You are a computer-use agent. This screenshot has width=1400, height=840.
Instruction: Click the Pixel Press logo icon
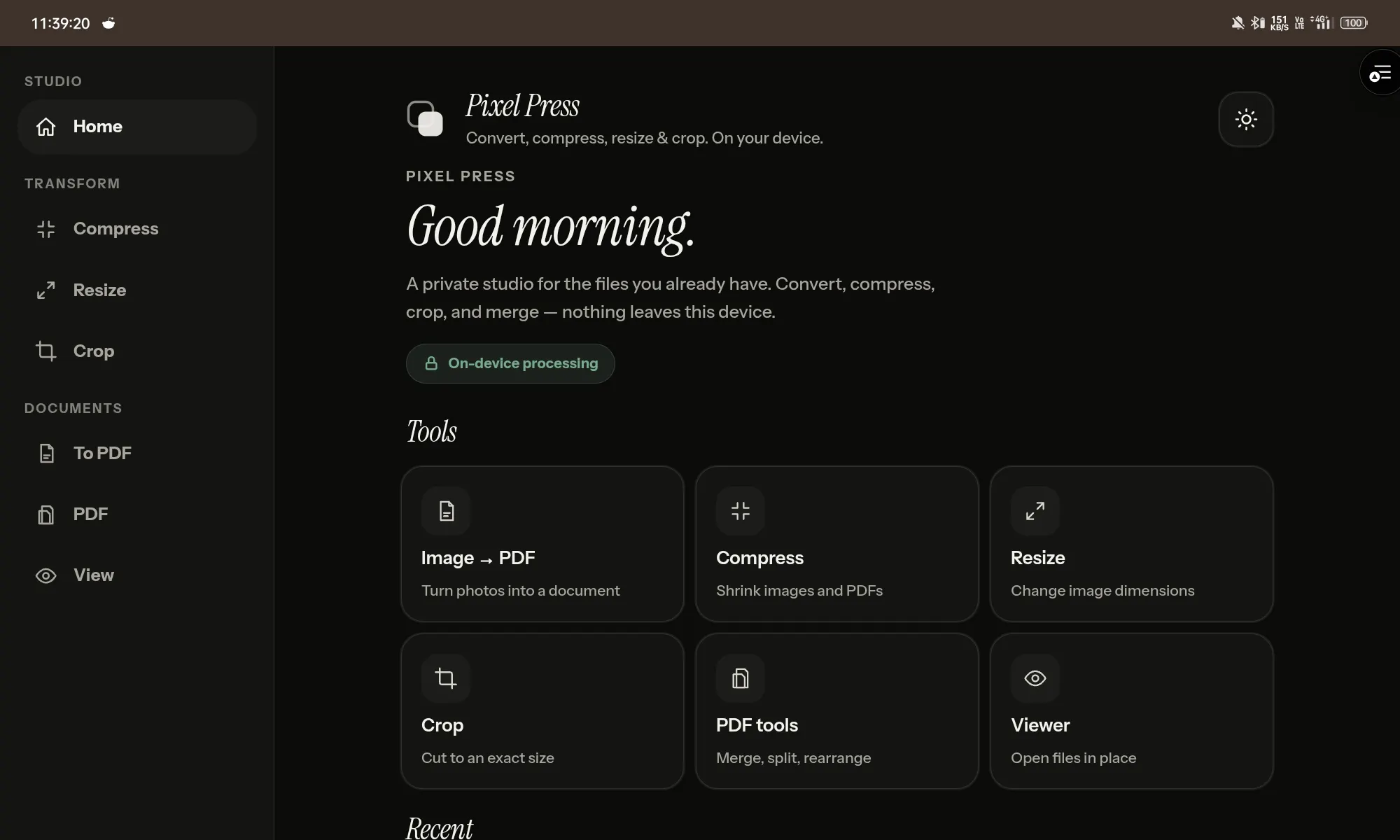(425, 118)
